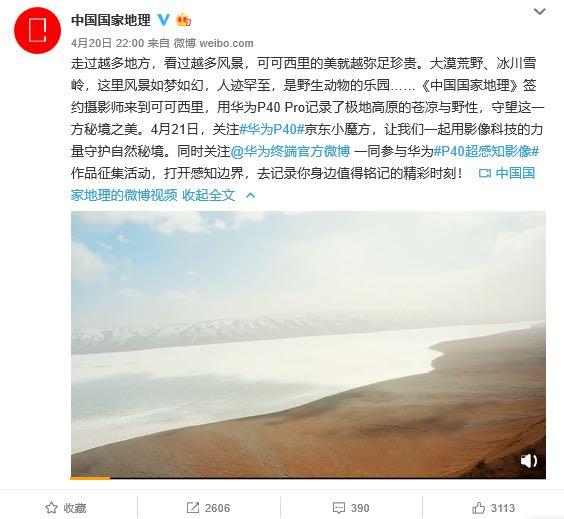The height and width of the screenshot is (519, 564).
Task: Open the 微博 weibo.com source link
Action: tap(214, 43)
